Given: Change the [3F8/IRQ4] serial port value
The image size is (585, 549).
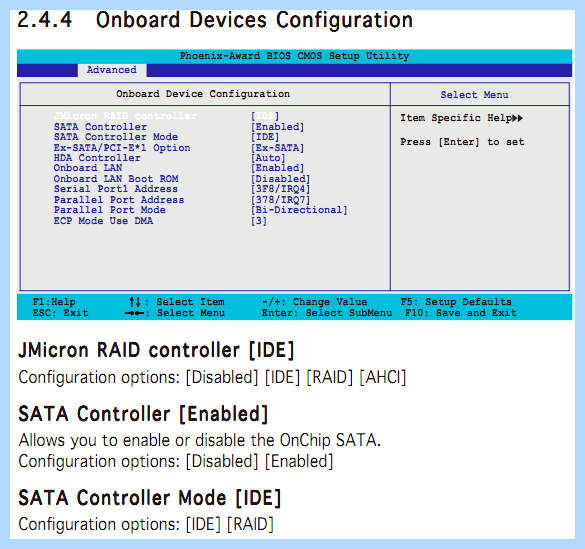Looking at the screenshot, I should [281, 189].
